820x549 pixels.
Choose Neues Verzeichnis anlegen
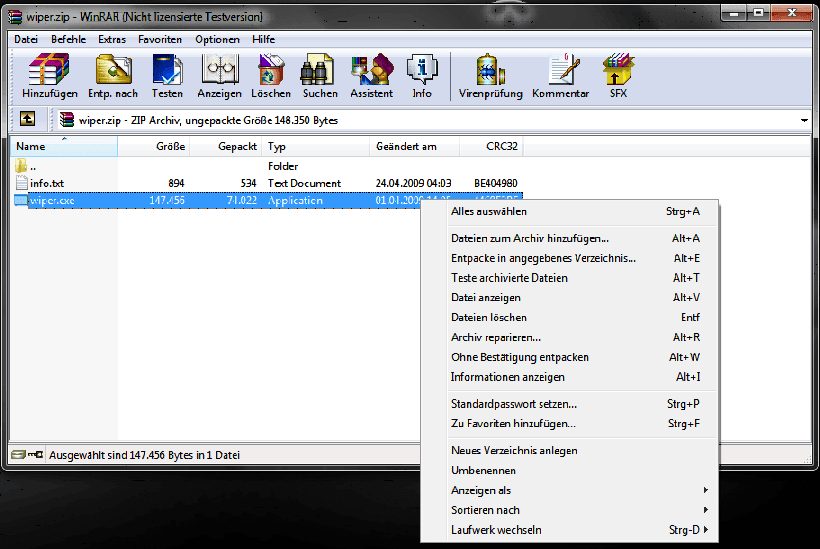570,451
